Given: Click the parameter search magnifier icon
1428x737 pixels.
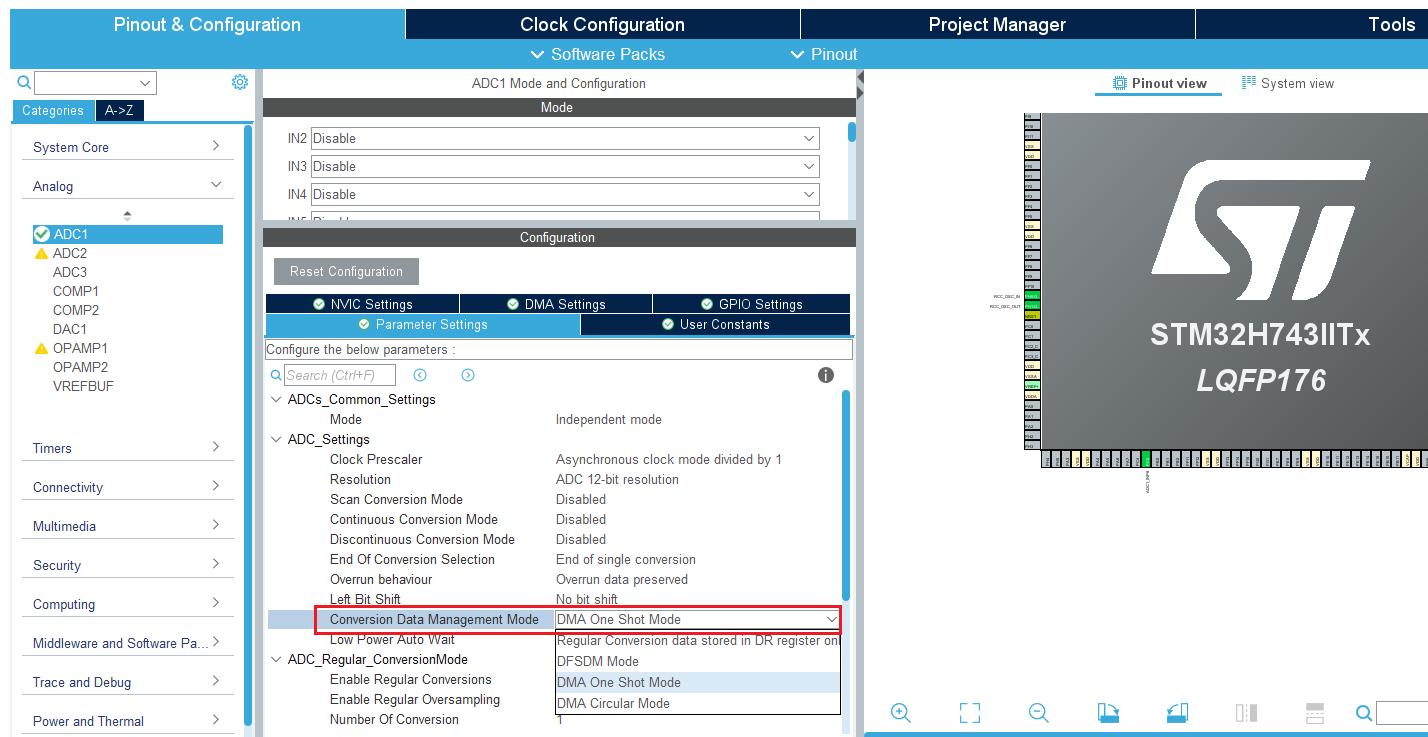Looking at the screenshot, I should click(276, 375).
